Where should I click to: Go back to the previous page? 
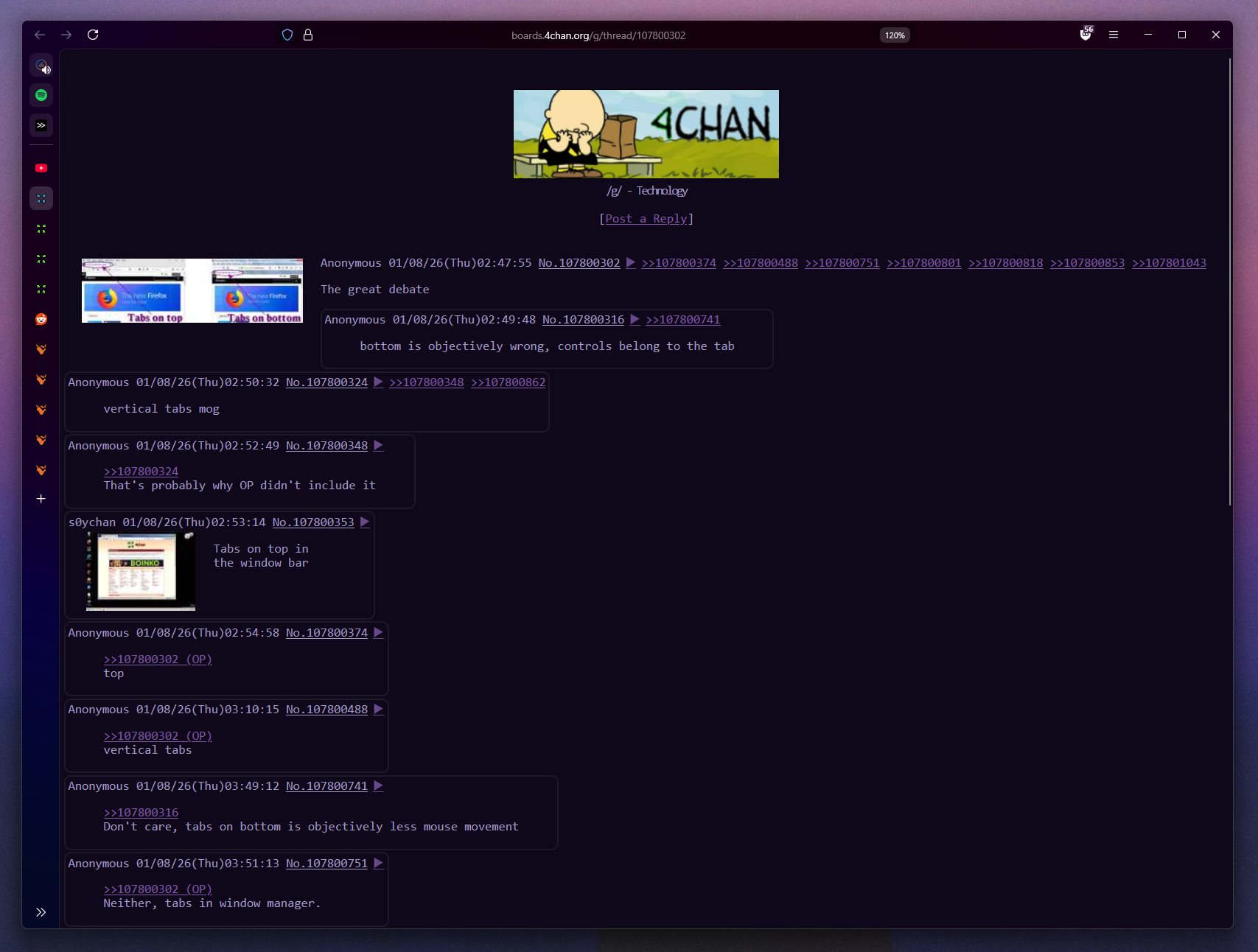coord(40,35)
